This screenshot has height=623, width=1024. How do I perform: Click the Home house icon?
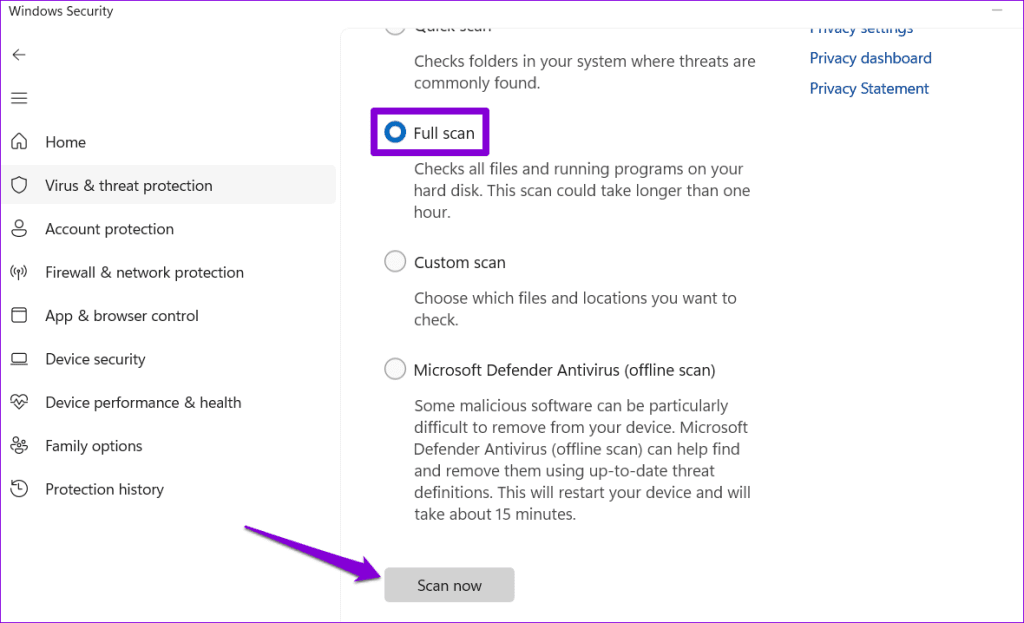(19, 142)
